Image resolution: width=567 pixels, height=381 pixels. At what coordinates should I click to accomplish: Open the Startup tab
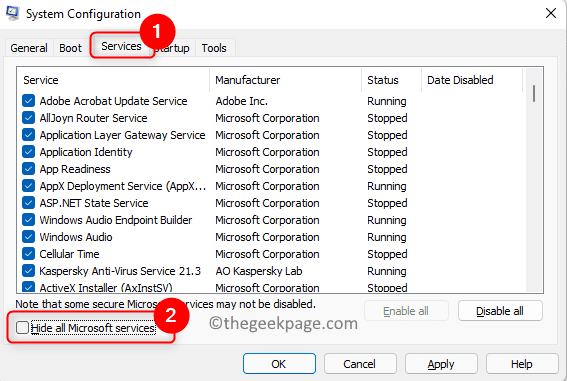point(174,48)
